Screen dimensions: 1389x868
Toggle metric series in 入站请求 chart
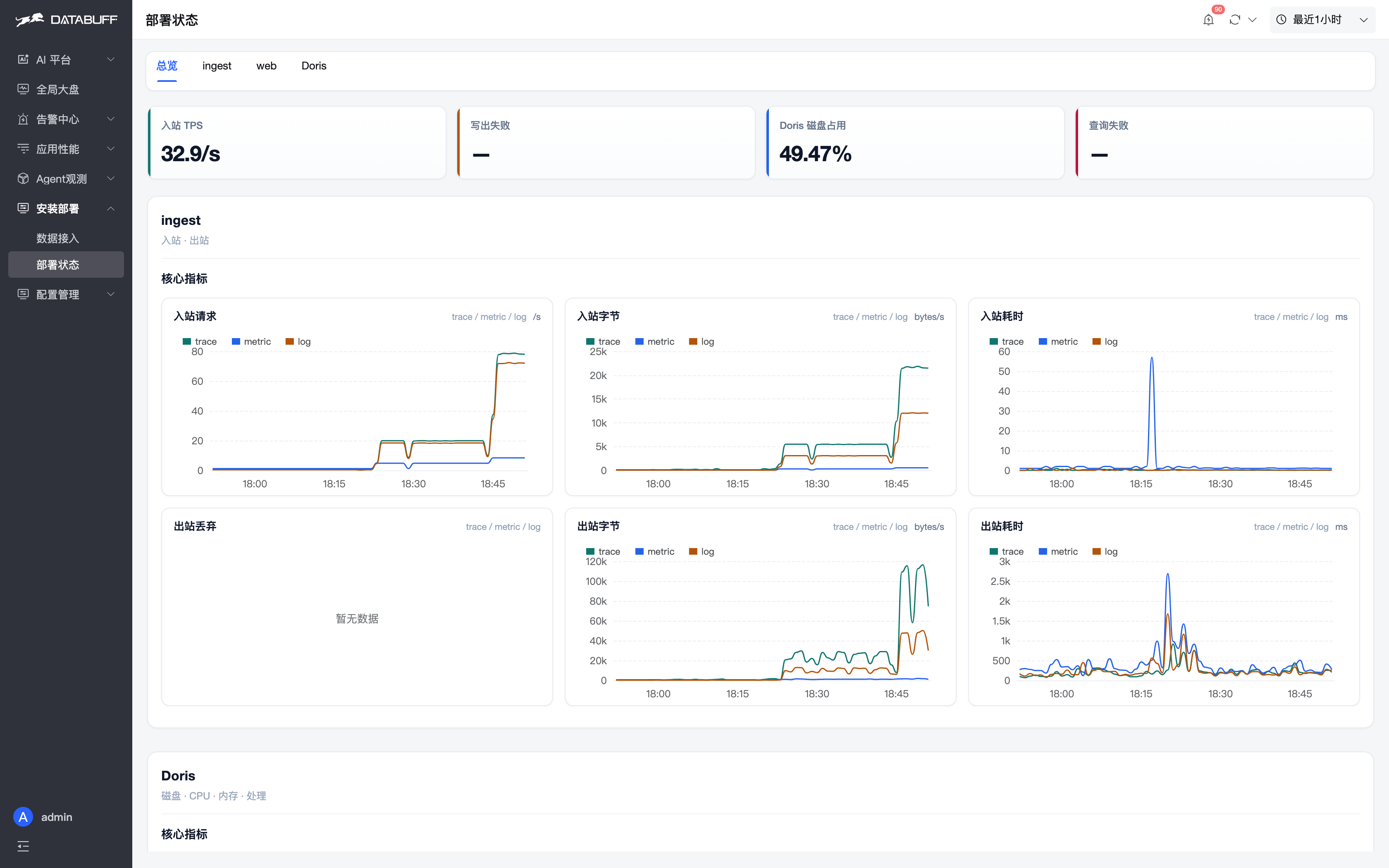click(251, 341)
